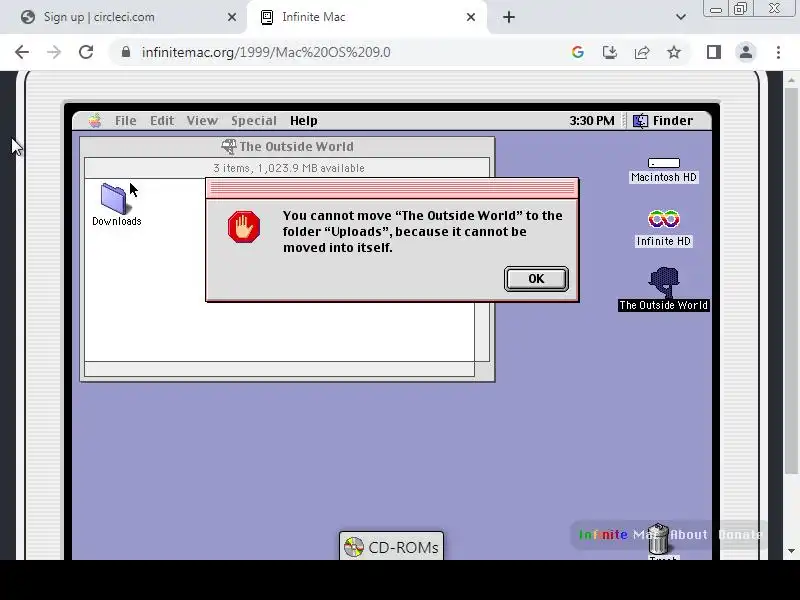Click the Infinite Mac logo link
Image resolution: width=800 pixels, height=600 pixels.
617,534
